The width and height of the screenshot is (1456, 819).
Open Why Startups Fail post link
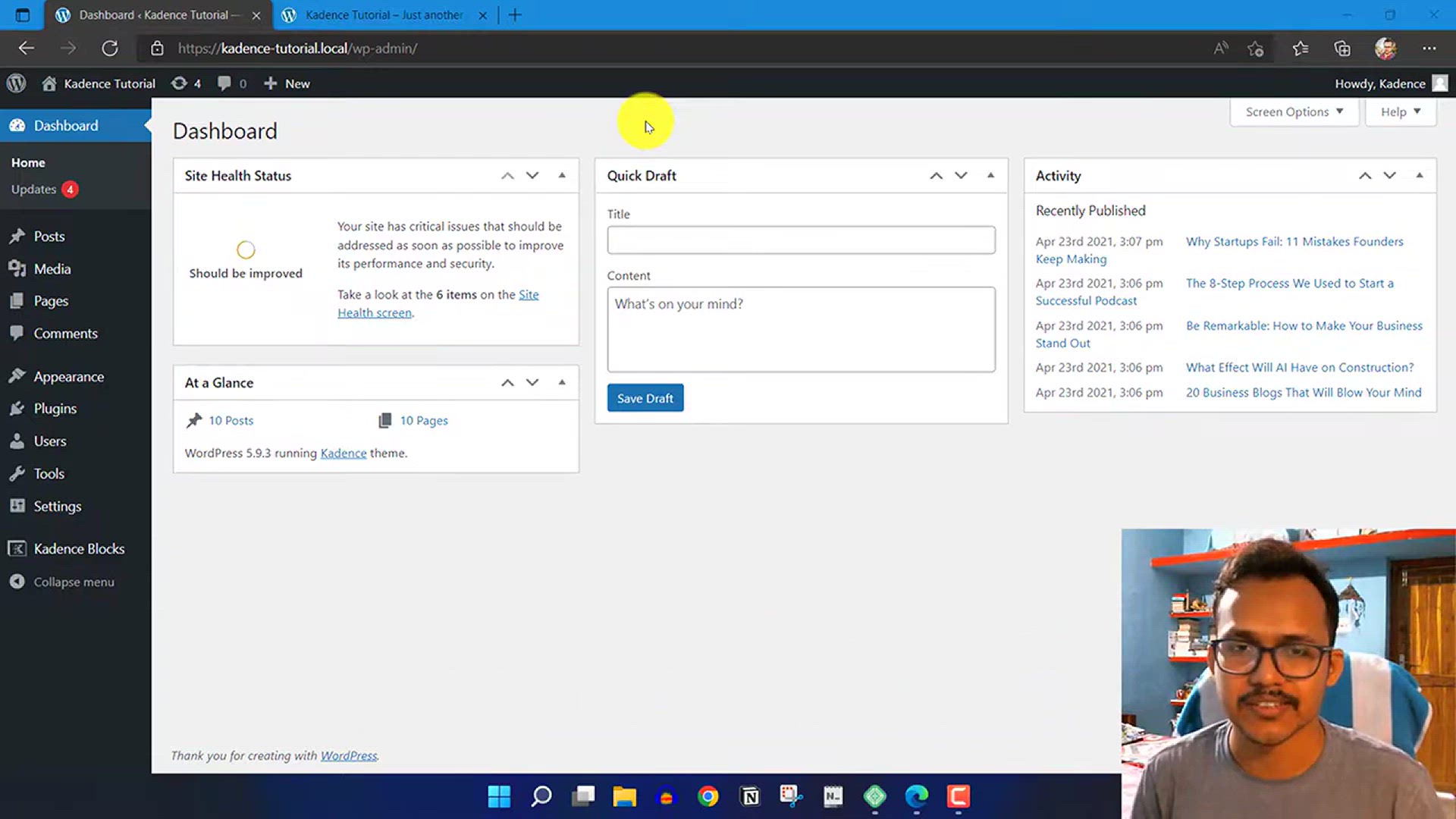coord(1295,242)
